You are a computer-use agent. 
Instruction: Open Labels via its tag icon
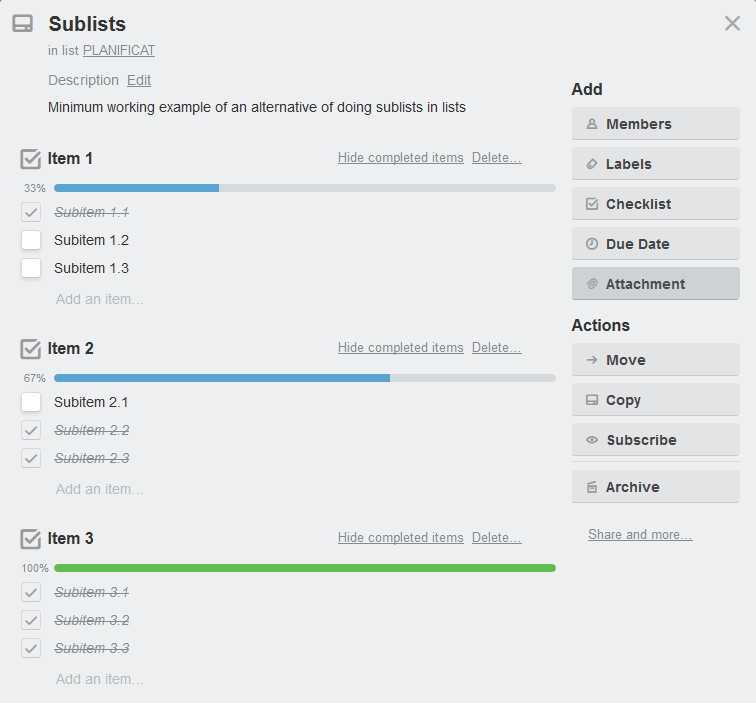point(592,164)
